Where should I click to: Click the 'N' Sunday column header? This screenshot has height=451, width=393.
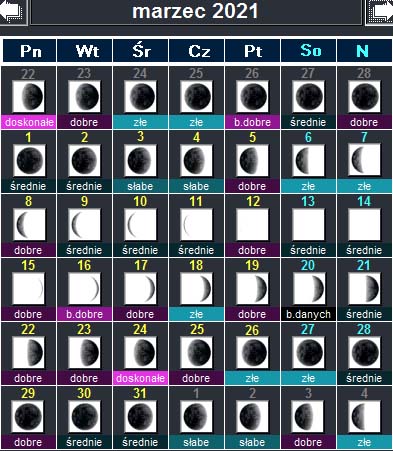coord(364,51)
